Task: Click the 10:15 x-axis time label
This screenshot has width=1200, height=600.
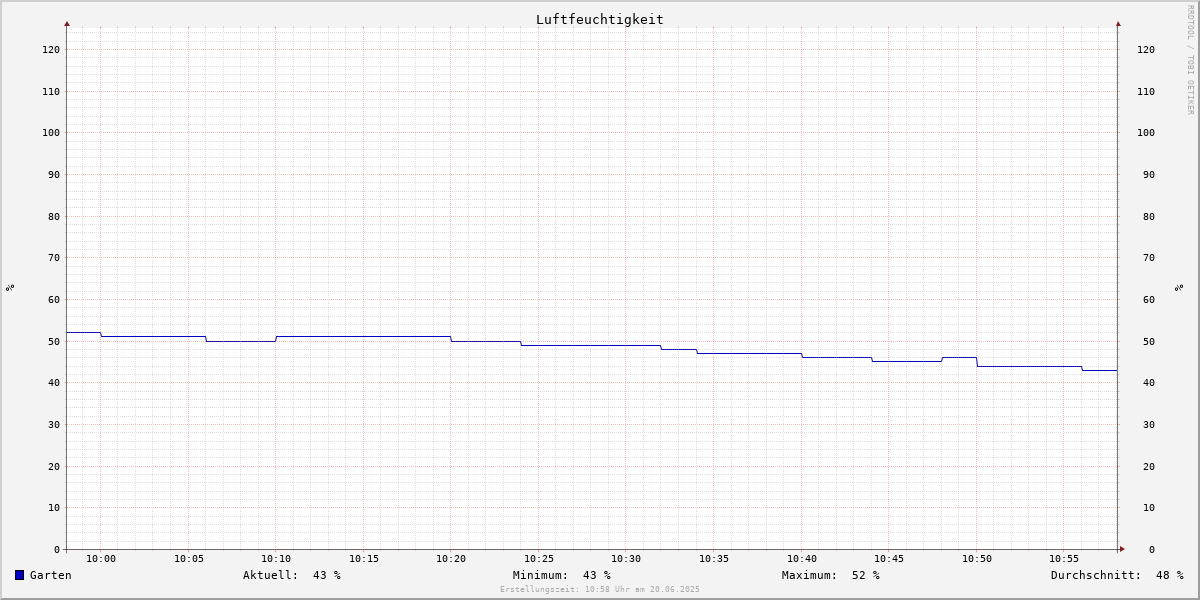Action: click(x=364, y=559)
